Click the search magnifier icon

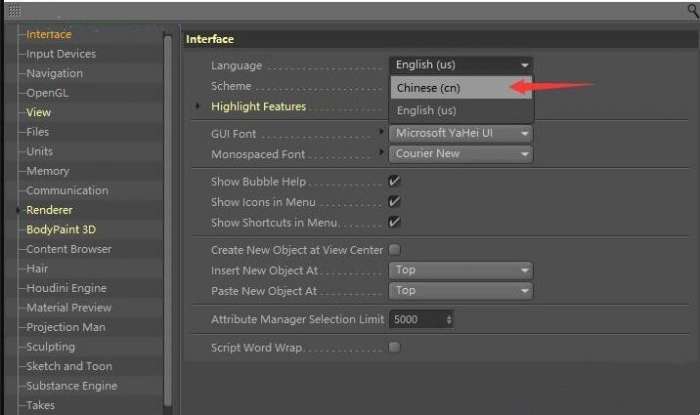pyautogui.click(x=693, y=11)
